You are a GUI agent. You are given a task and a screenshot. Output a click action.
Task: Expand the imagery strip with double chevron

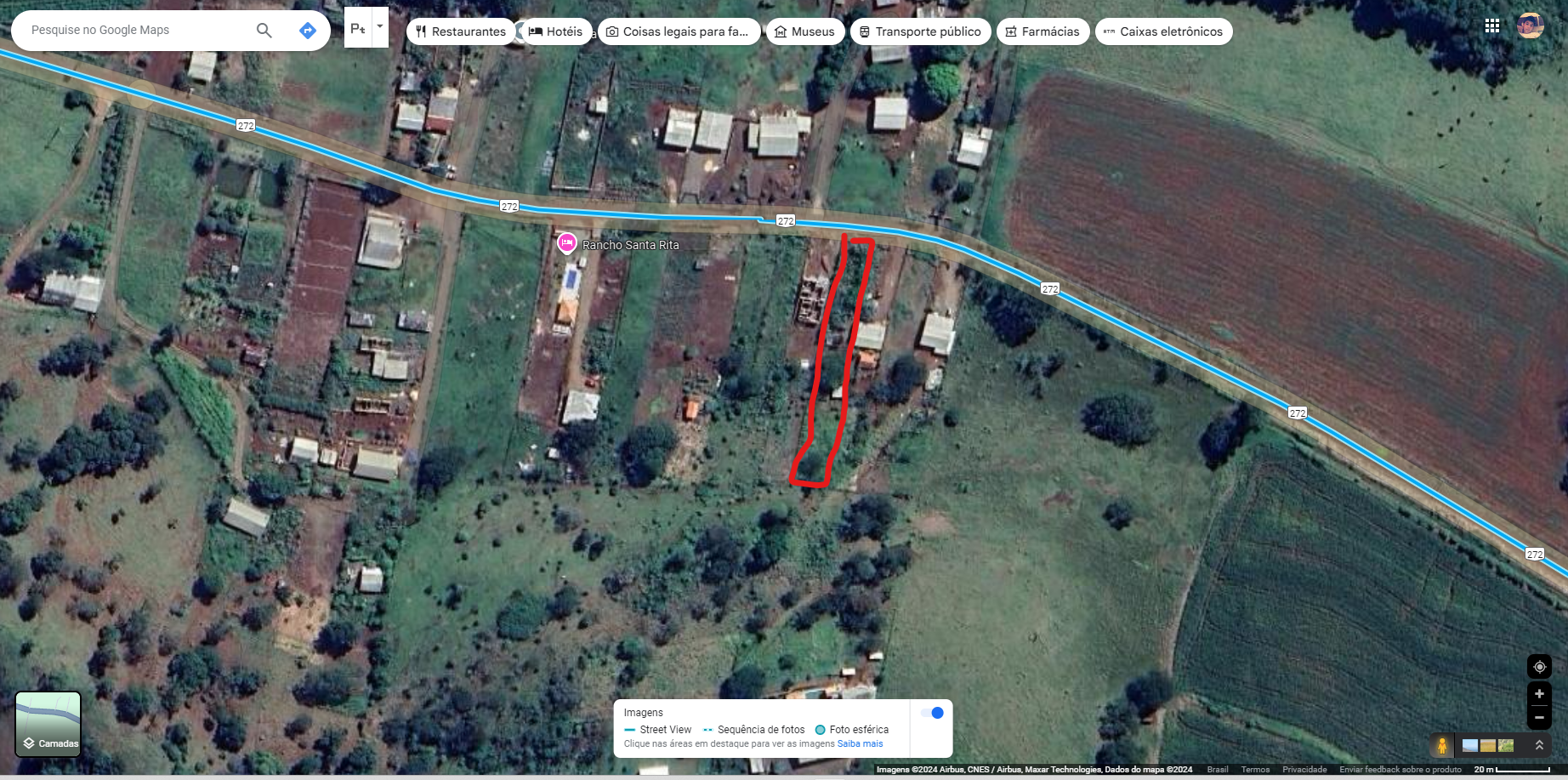(1539, 745)
